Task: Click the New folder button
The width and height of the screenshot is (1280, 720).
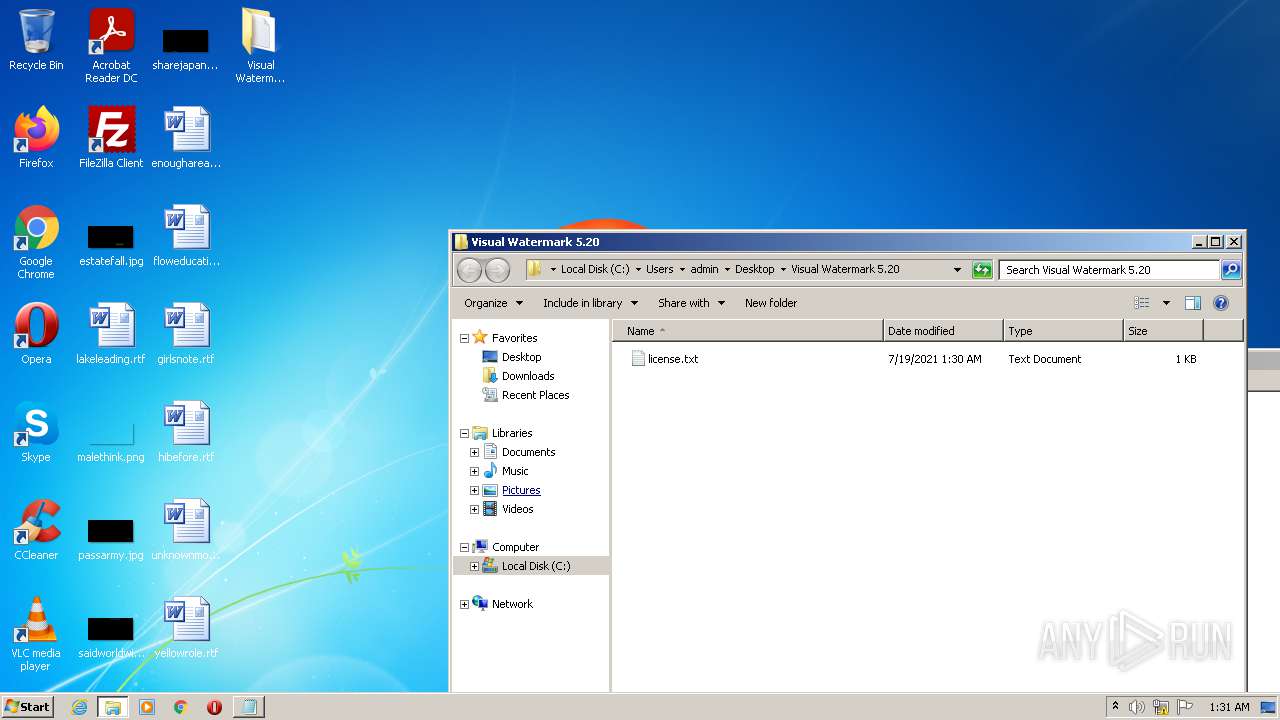Action: pos(771,303)
